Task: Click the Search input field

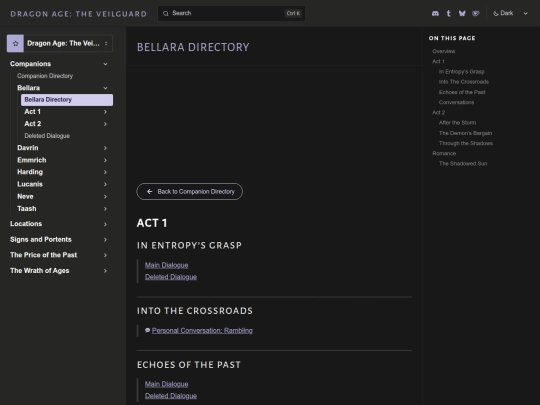Action: (231, 13)
